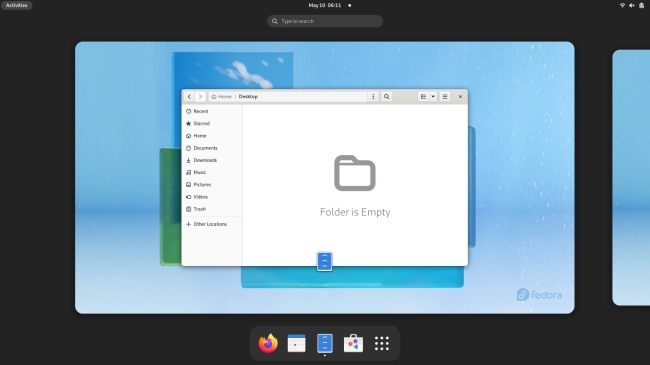Screen dimensions: 650x365
Task: Click the Activities button
Action: pyautogui.click(x=17, y=5)
